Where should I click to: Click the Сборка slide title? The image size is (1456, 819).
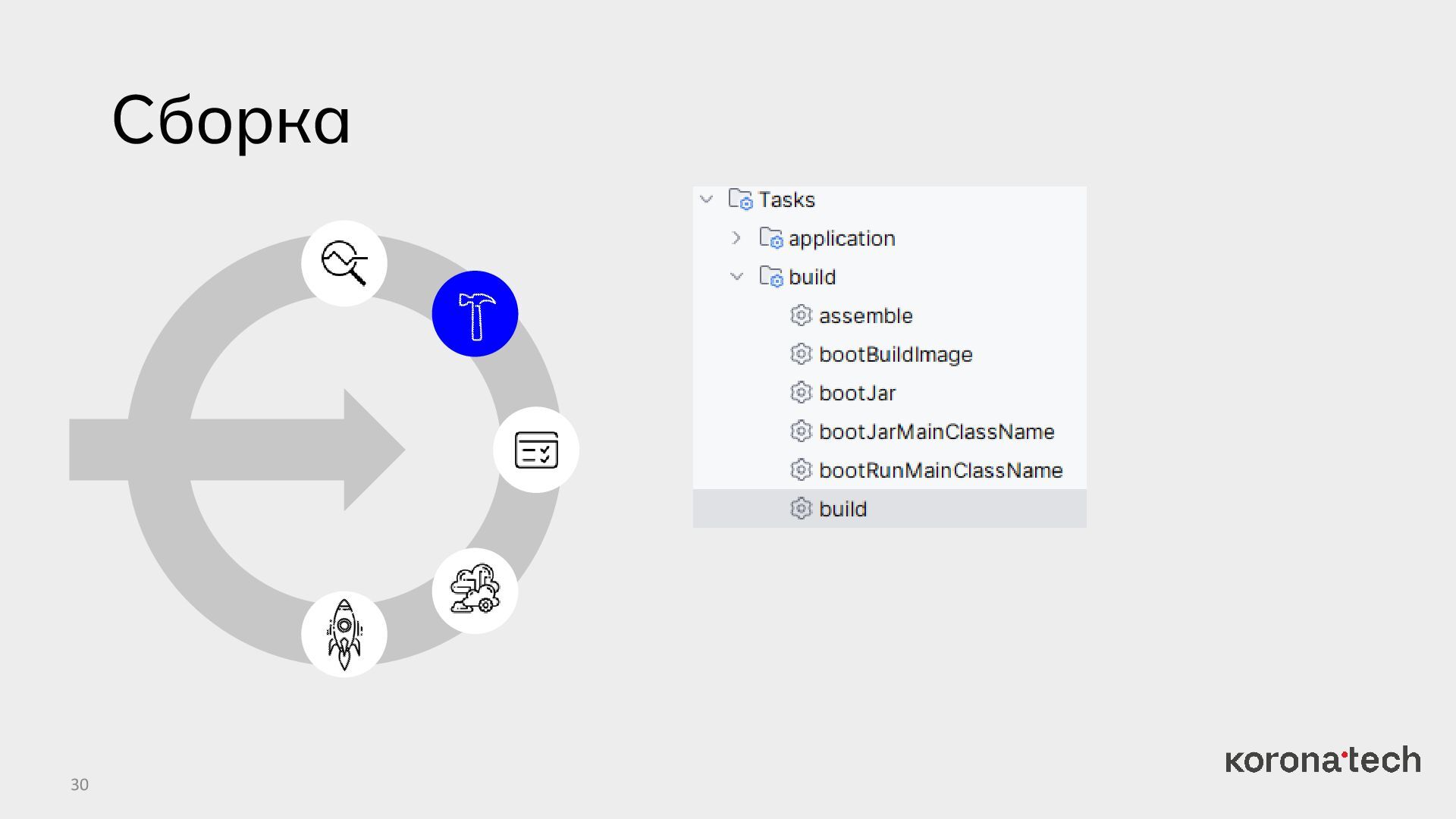point(231,120)
